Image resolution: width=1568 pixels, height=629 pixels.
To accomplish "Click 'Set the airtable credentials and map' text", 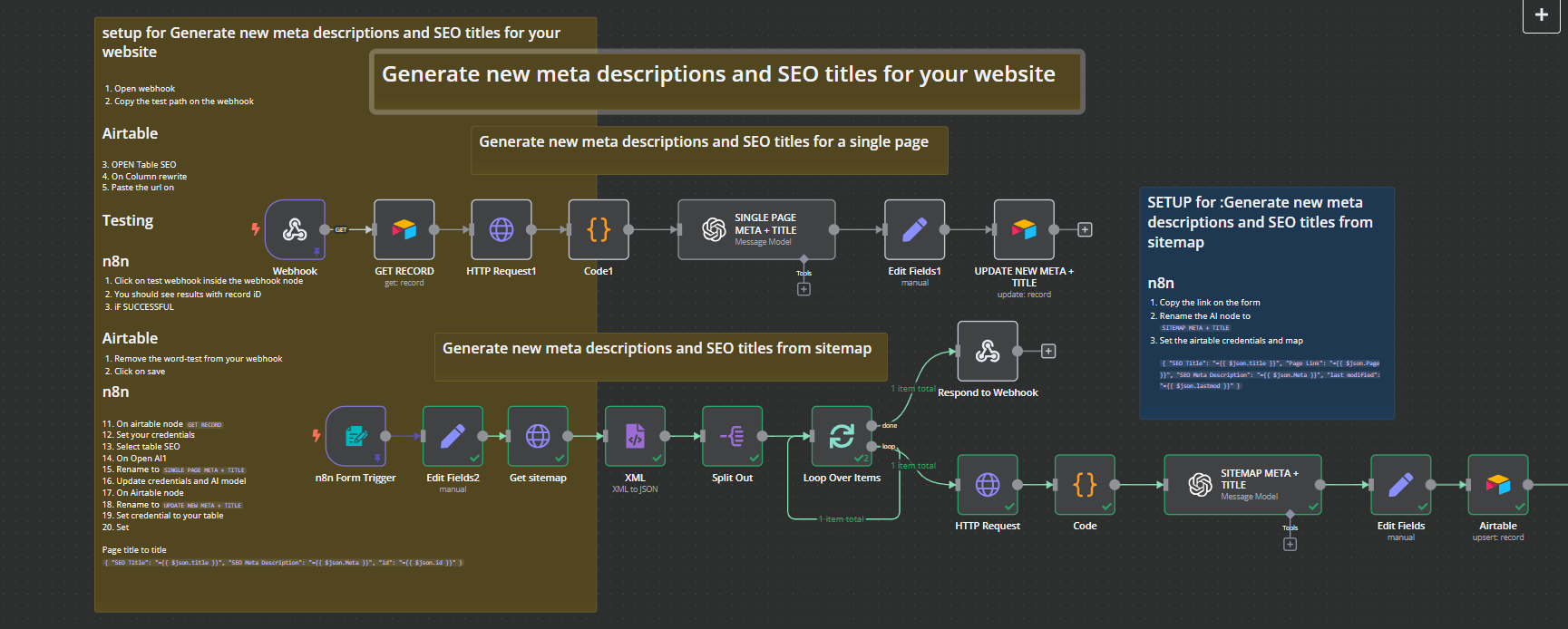I will [x=1232, y=341].
